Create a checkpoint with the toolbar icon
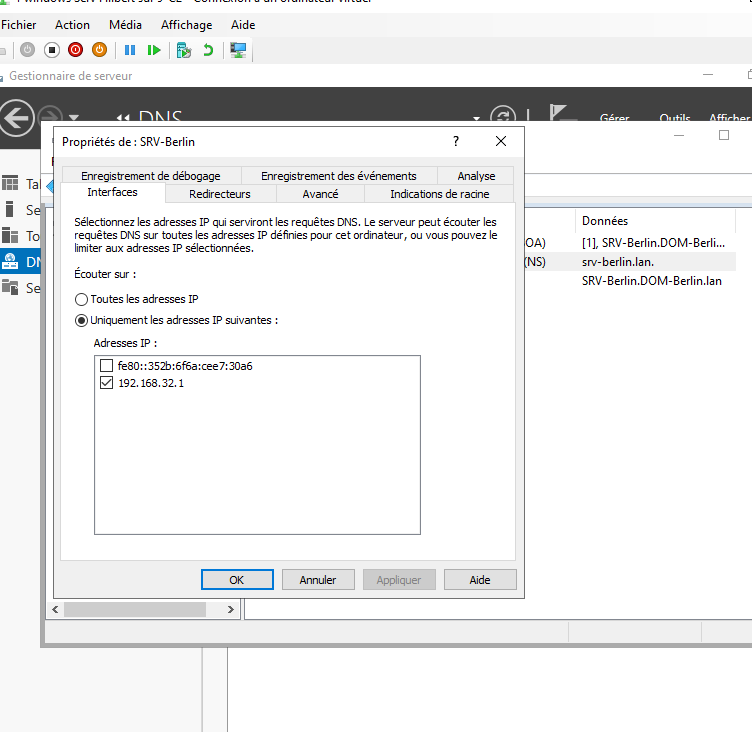 pyautogui.click(x=183, y=50)
